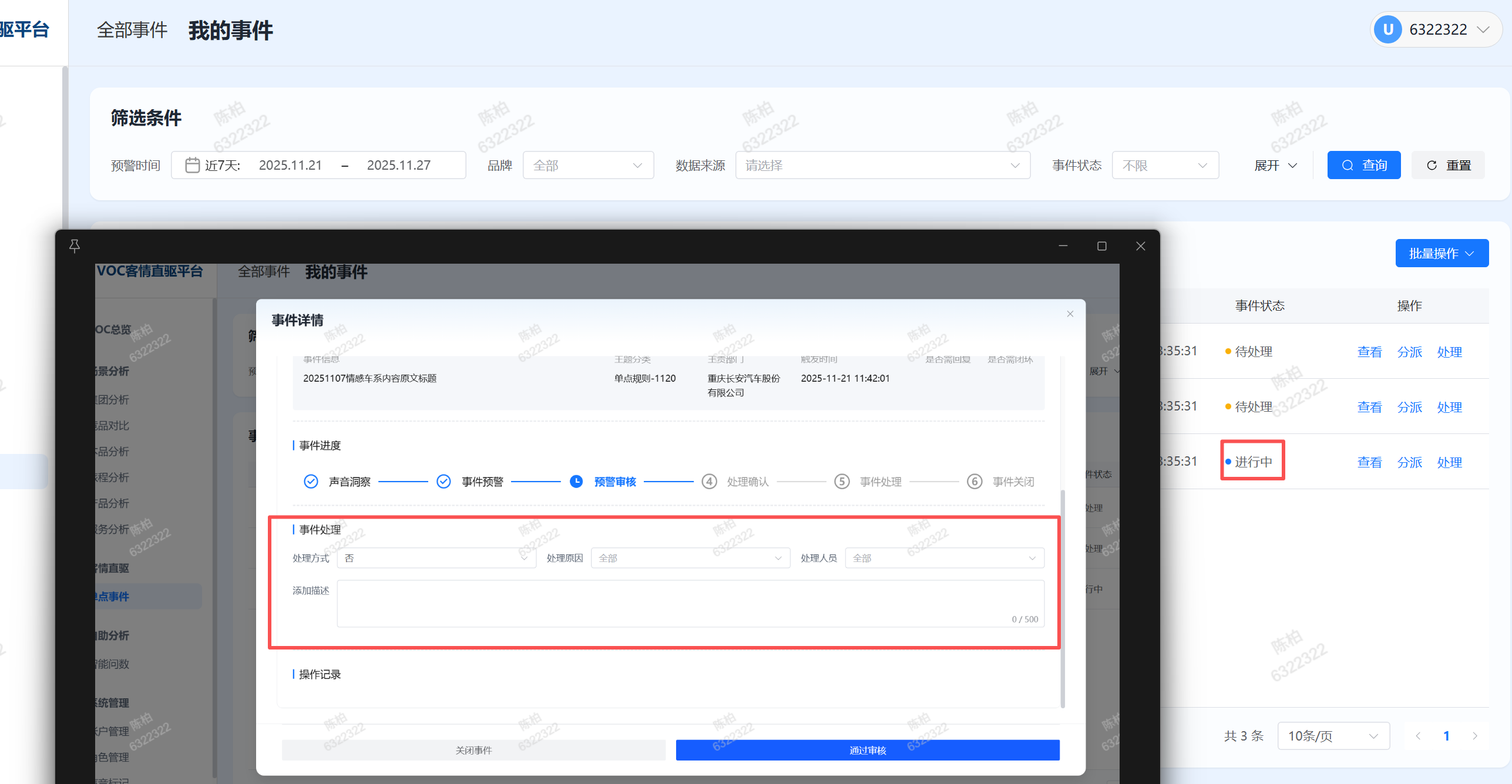This screenshot has height=784, width=1512.
Task: Click the calendar icon in date range
Action: (x=192, y=165)
